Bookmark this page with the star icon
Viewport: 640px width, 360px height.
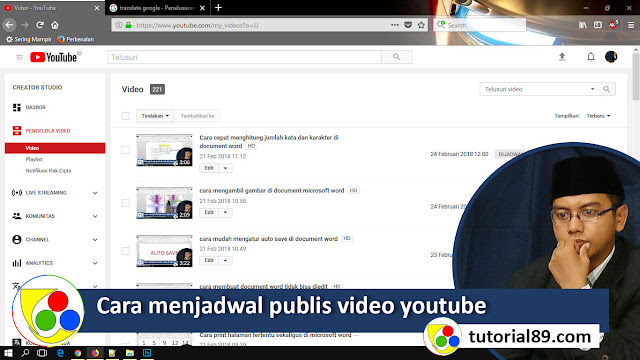click(x=421, y=25)
